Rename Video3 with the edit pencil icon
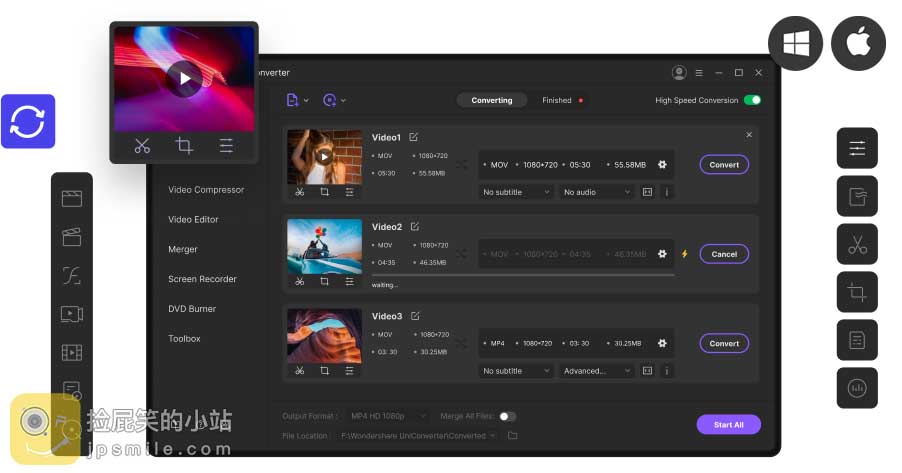Screen dimensions: 902x473 coord(415,316)
